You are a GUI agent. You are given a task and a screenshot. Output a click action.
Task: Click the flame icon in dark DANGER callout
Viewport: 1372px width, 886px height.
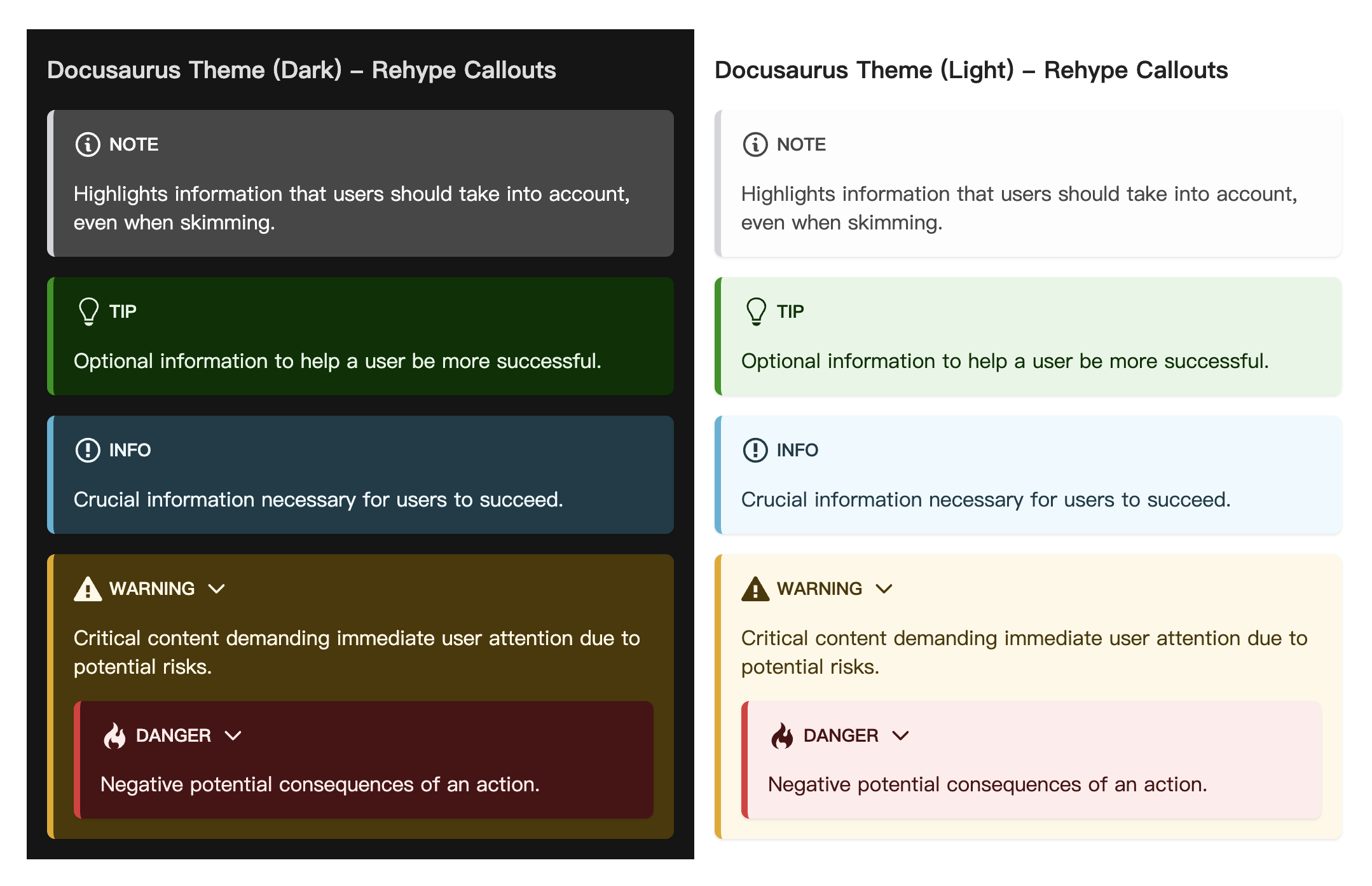point(114,735)
